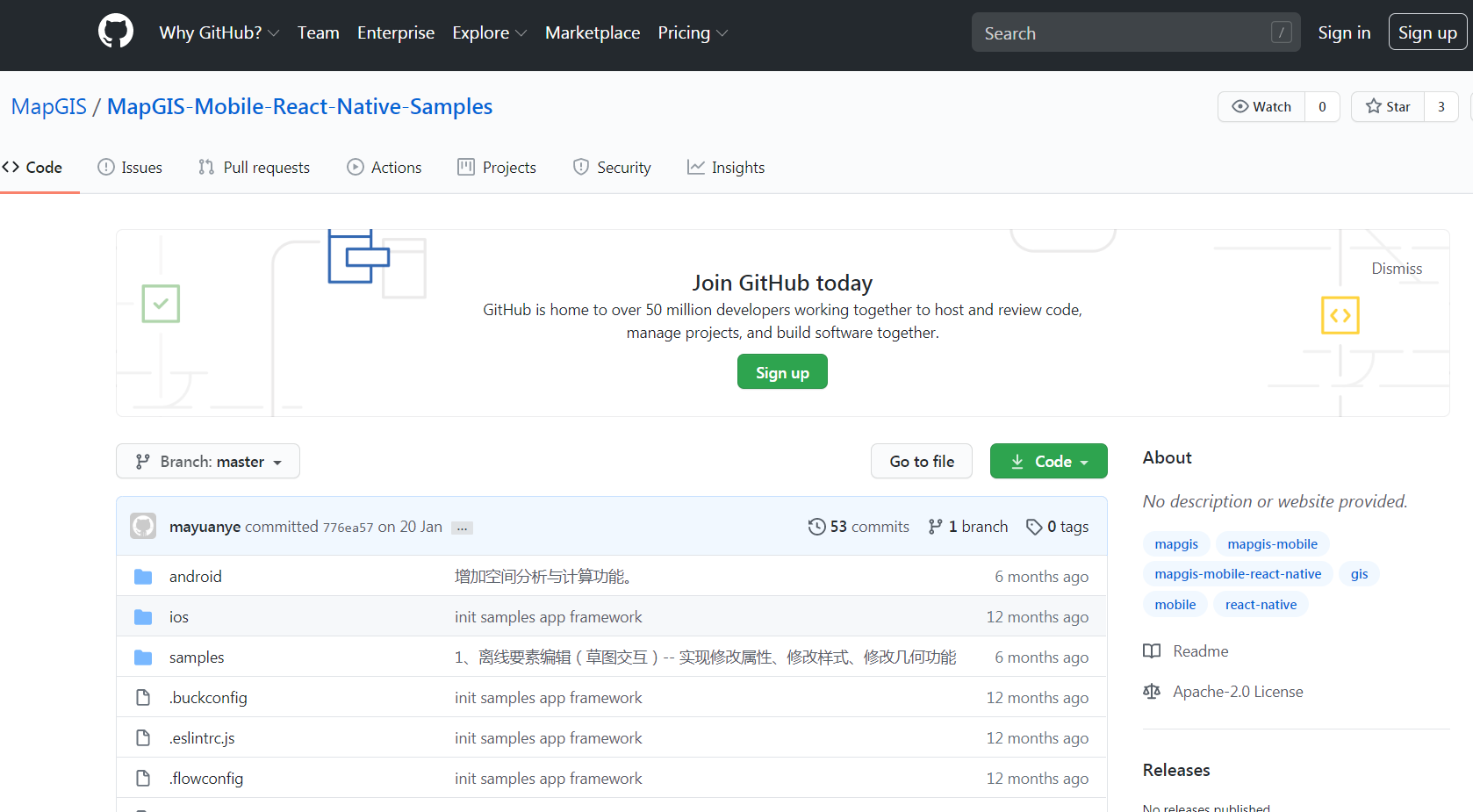Select the mapgis topic tag
This screenshot has height=812, width=1473.
(x=1176, y=544)
